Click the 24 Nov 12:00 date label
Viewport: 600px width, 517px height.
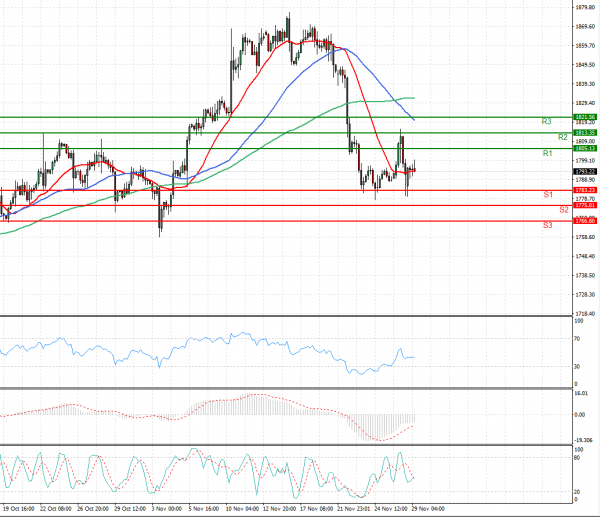391,509
